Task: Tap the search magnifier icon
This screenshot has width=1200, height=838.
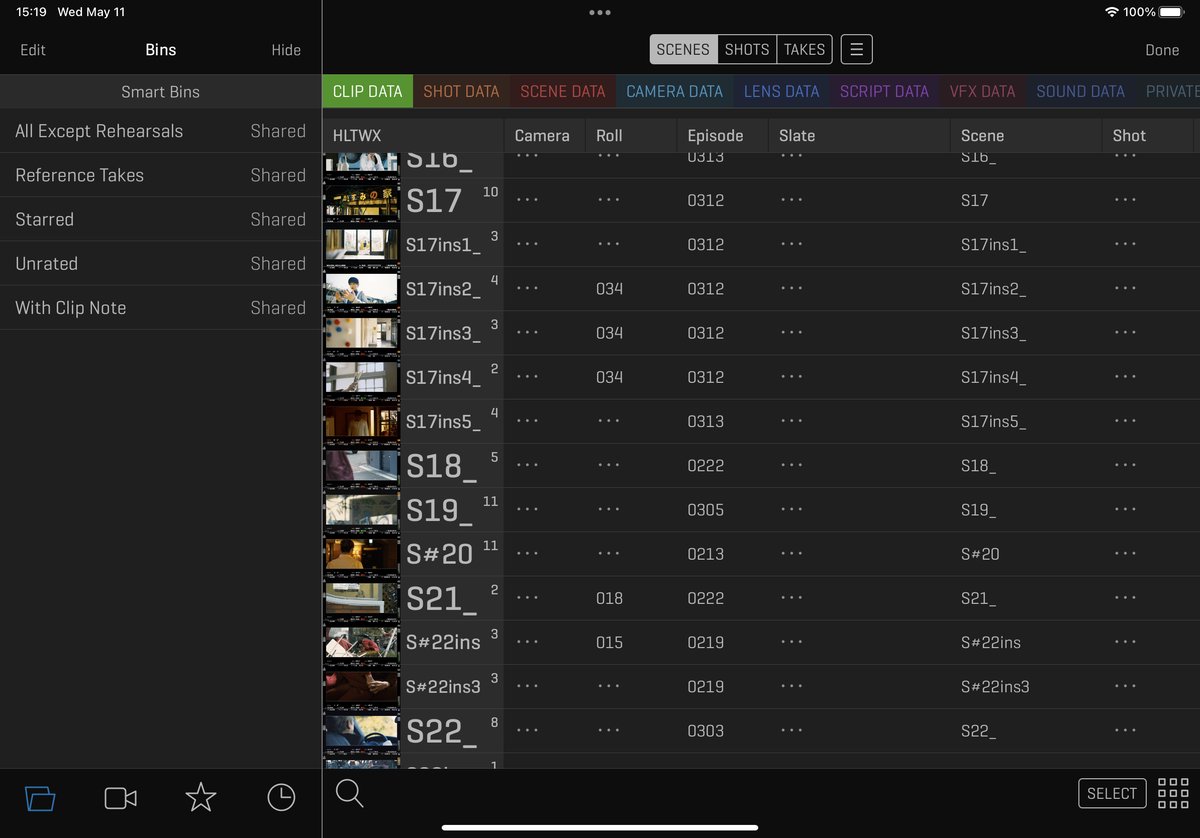Action: [349, 793]
